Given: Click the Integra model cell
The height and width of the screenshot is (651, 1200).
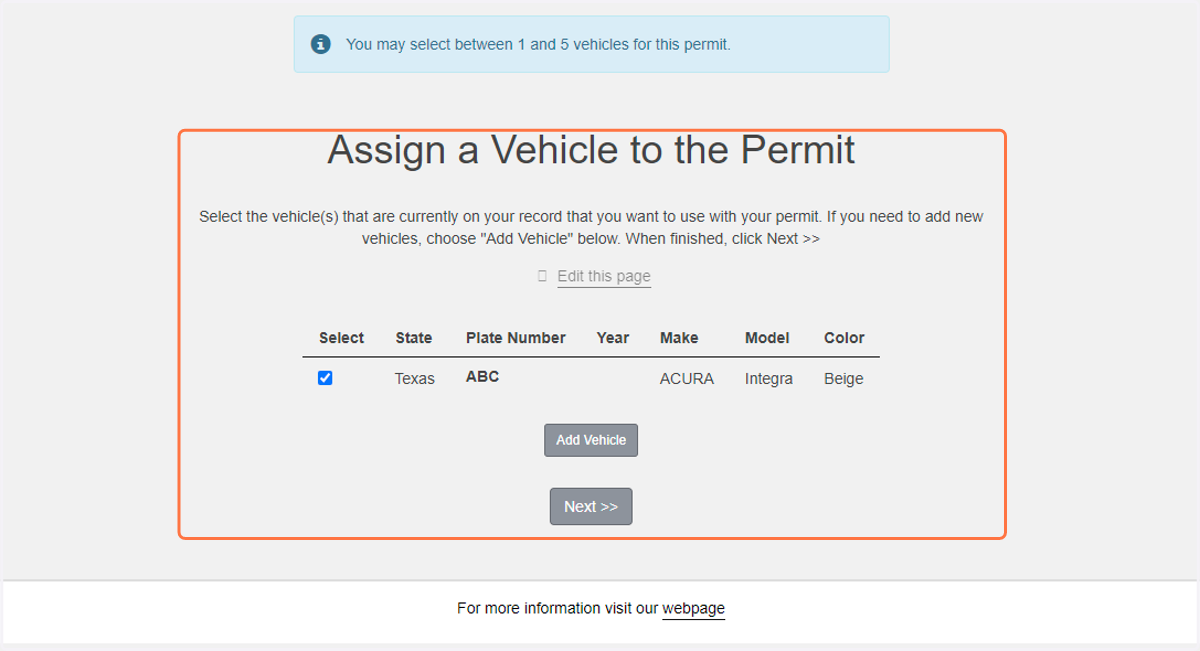Looking at the screenshot, I should pyautogui.click(x=769, y=379).
